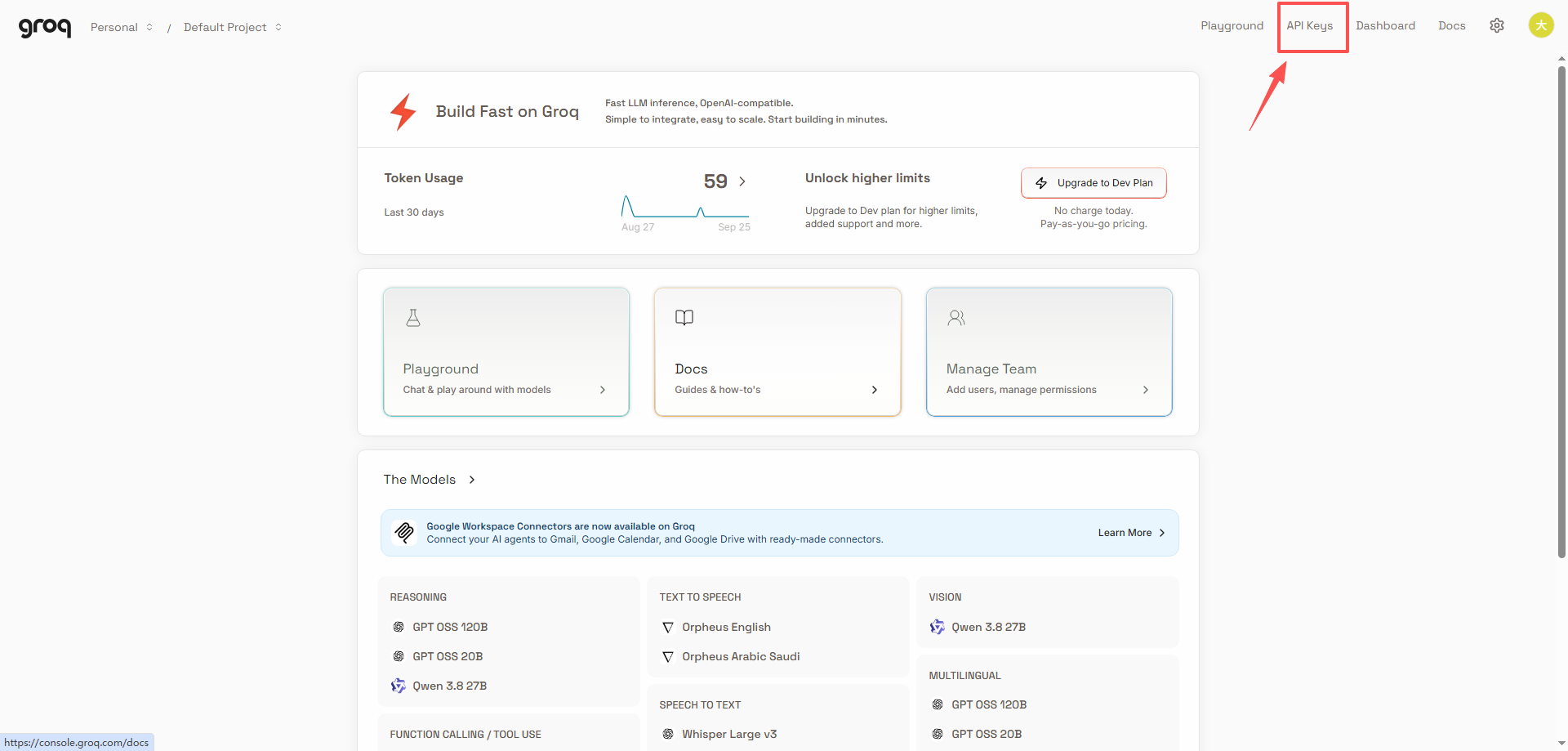Click the Manage Team people icon

[x=956, y=318]
